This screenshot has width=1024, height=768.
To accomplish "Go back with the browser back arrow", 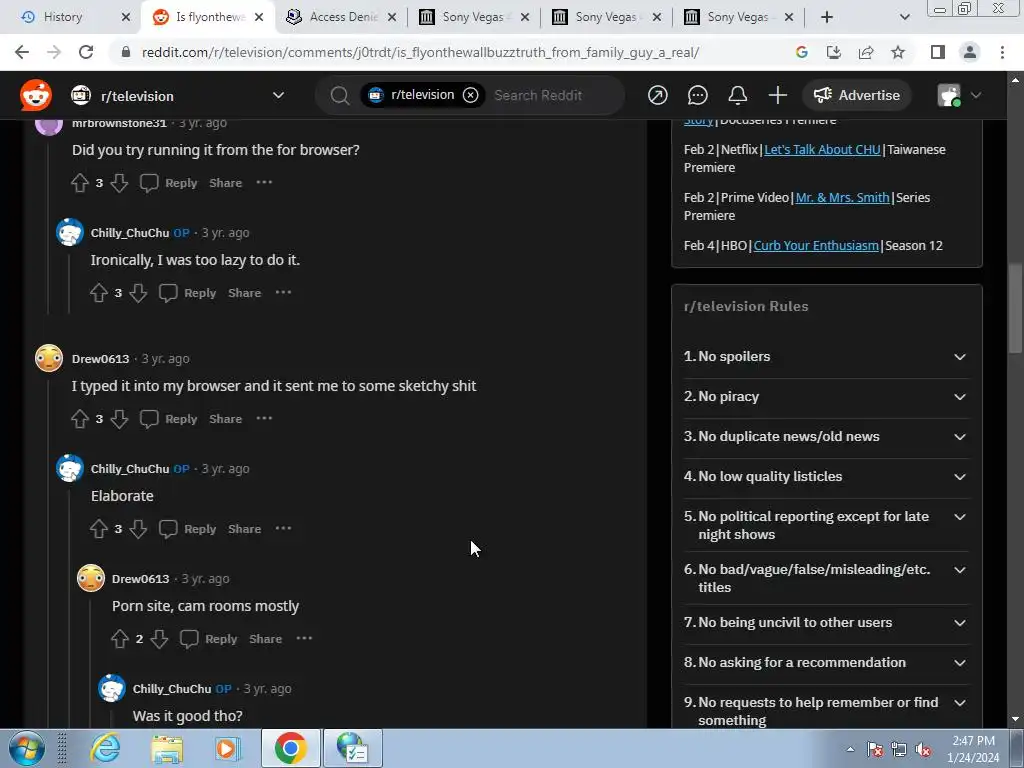I will click(x=22, y=52).
